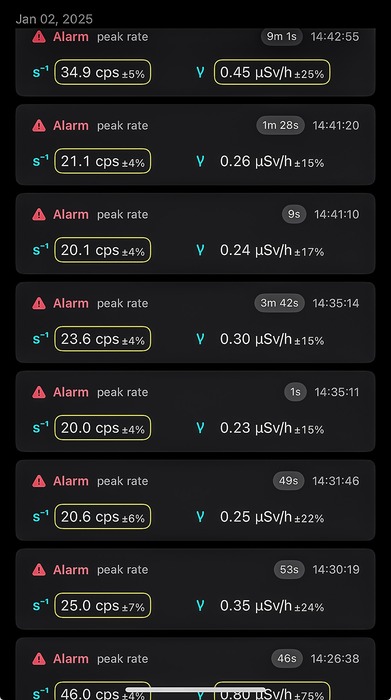Image resolution: width=391 pixels, height=700 pixels.
Task: Tap the 9m 1s duration badge
Action: click(282, 37)
